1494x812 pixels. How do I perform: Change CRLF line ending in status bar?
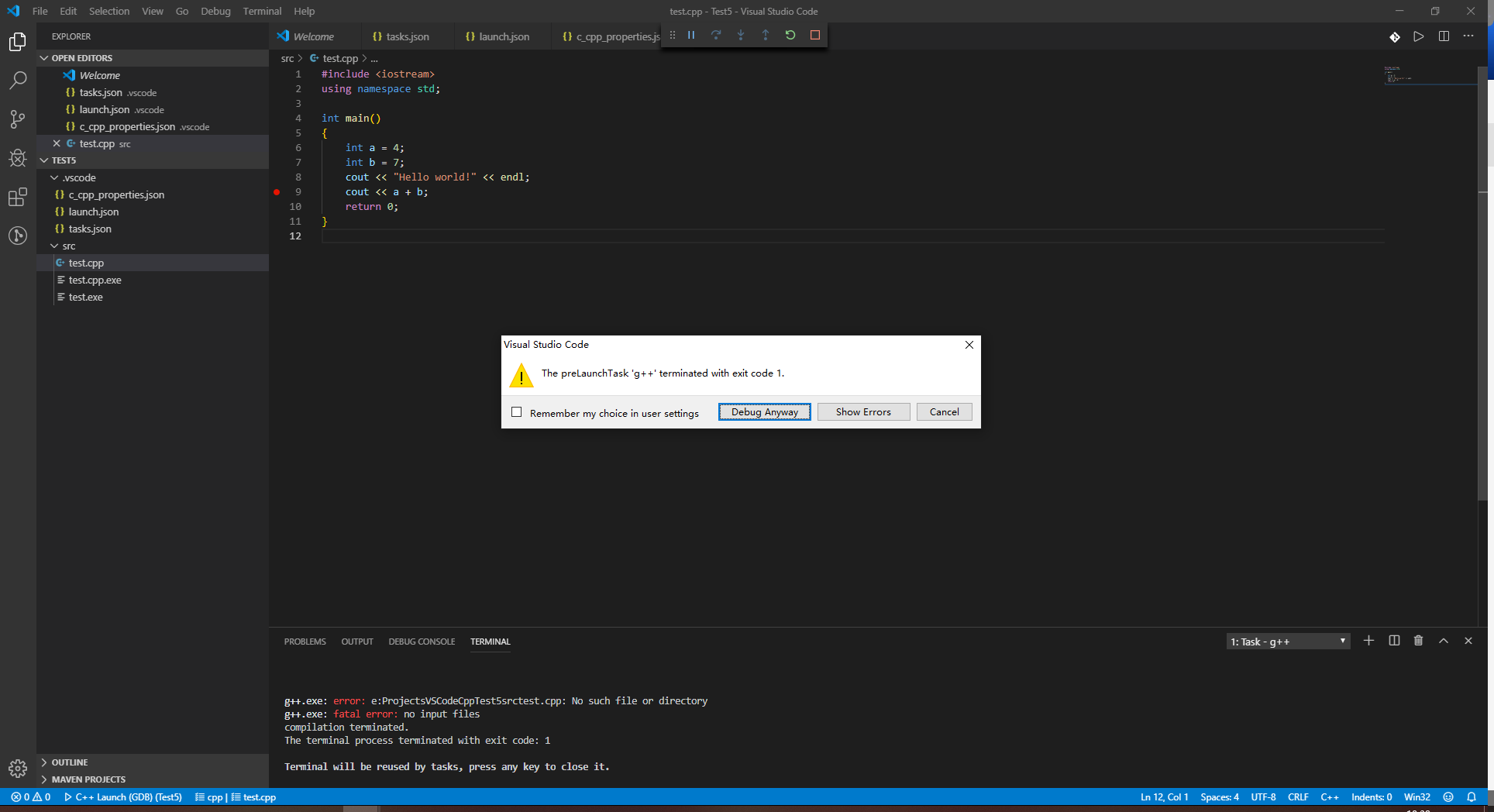(1298, 797)
